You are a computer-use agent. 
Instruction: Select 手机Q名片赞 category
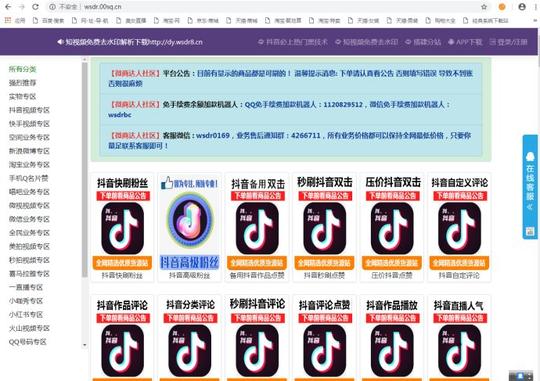(x=29, y=178)
